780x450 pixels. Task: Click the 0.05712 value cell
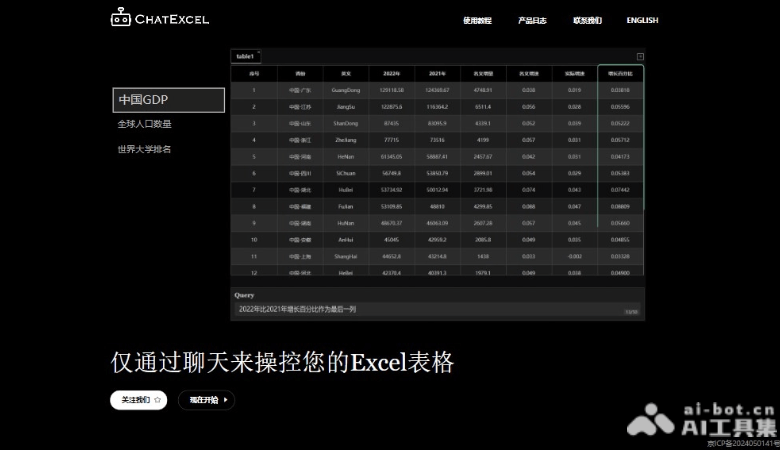(620, 140)
